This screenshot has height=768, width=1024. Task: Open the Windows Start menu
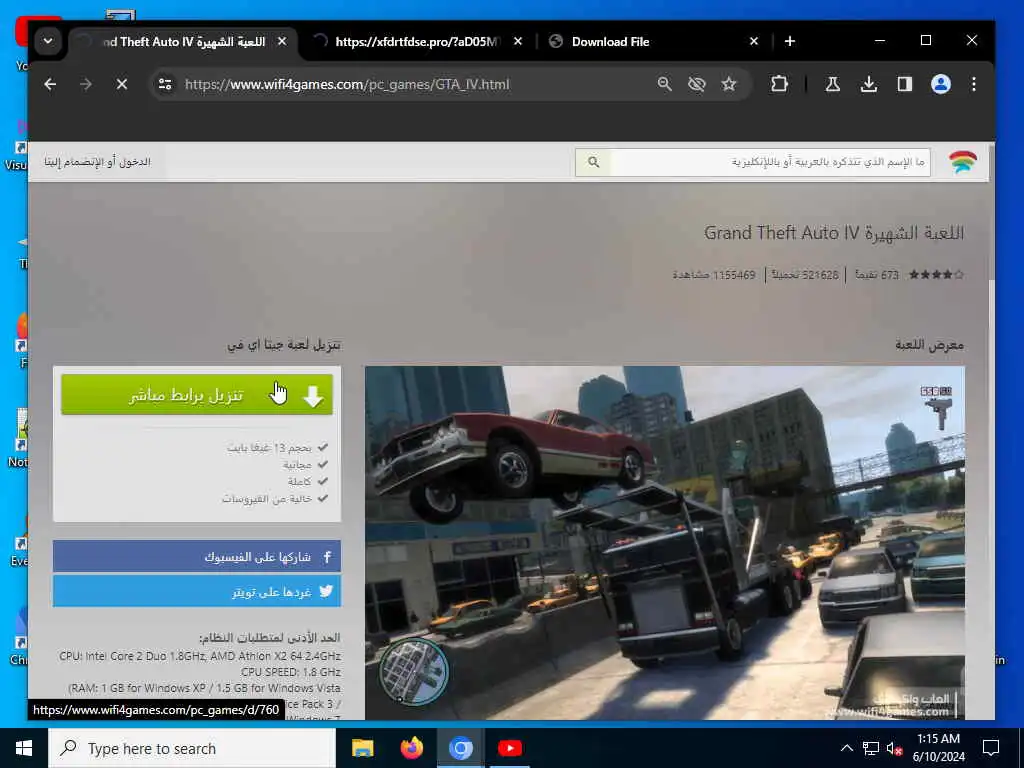click(x=24, y=748)
